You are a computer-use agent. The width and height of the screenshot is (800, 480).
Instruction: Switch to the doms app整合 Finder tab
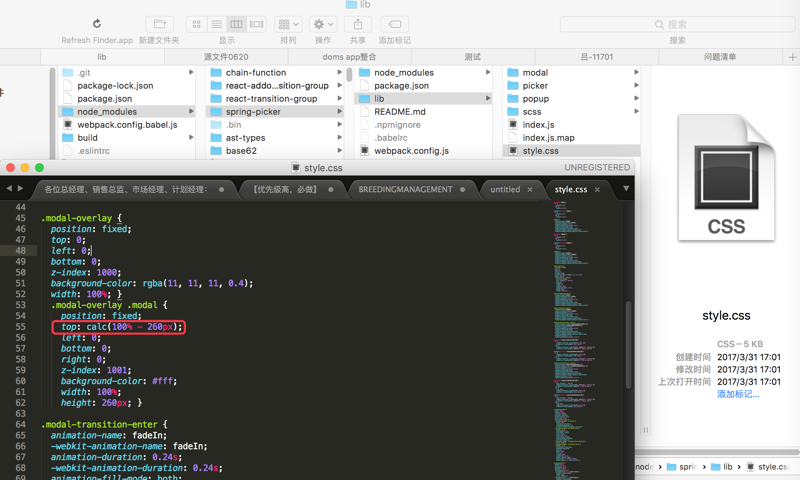click(349, 57)
